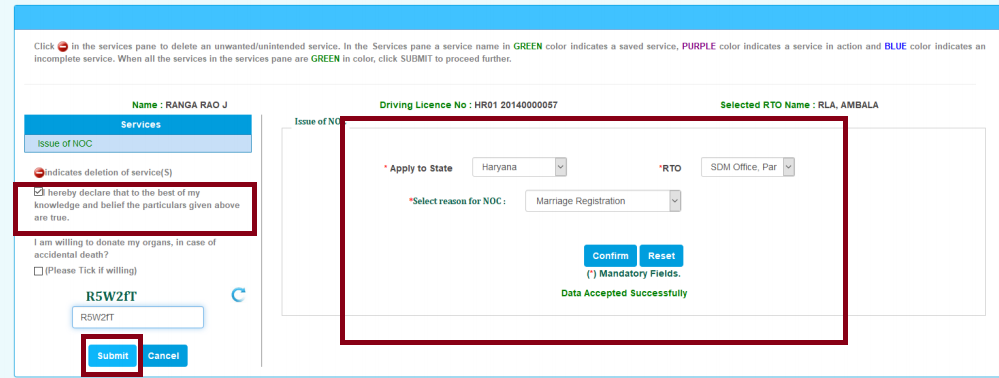Viewport: 999px width, 378px height.
Task: Click the Mandatory Fields note
Action: (x=633, y=273)
